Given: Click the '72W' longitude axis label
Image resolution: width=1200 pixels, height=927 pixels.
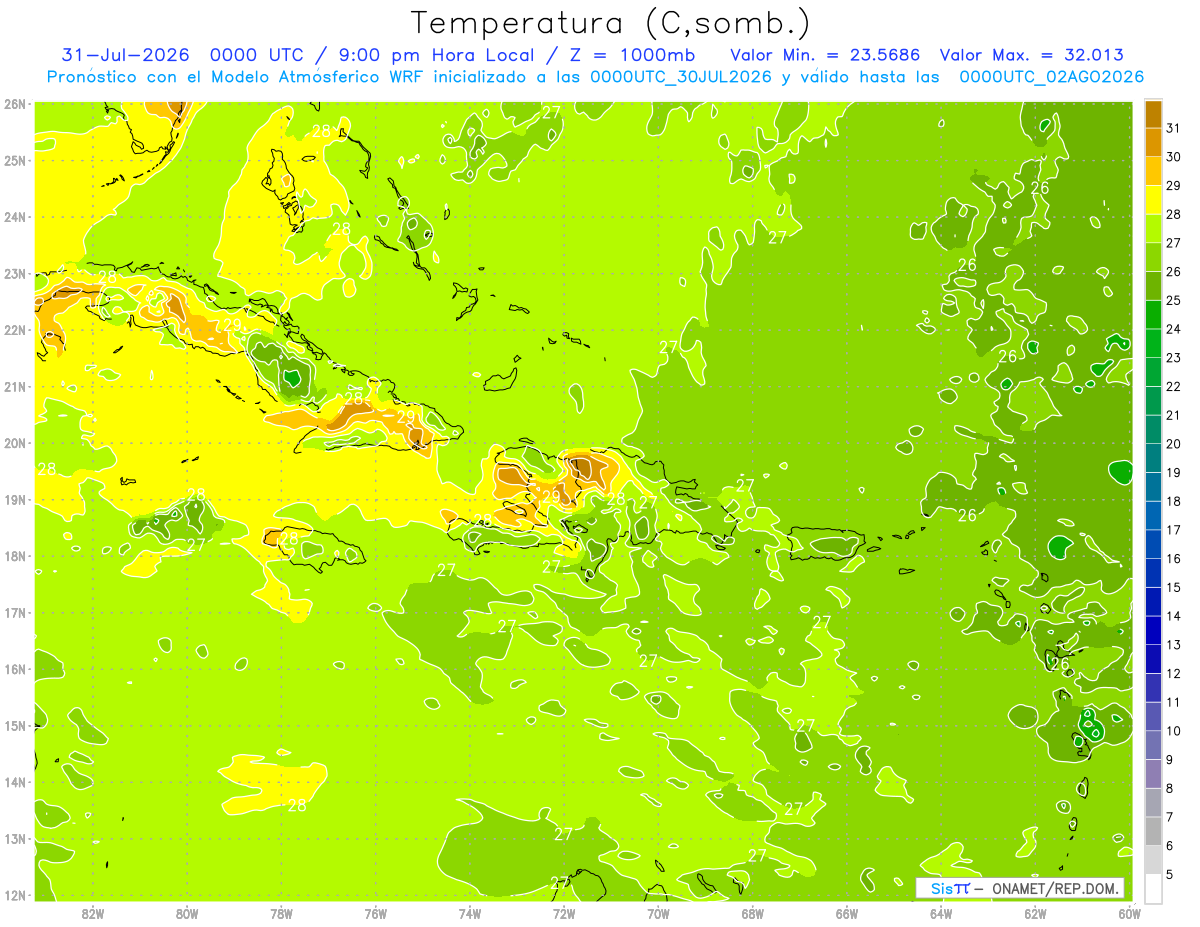Looking at the screenshot, I should [564, 912].
